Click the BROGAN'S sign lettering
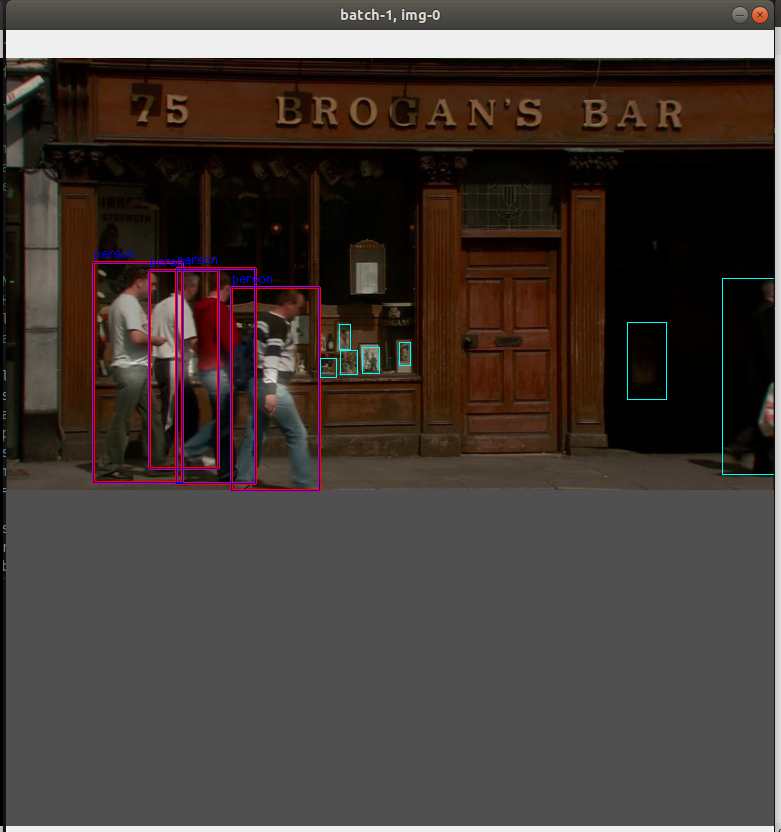This screenshot has width=781, height=832. coord(409,112)
